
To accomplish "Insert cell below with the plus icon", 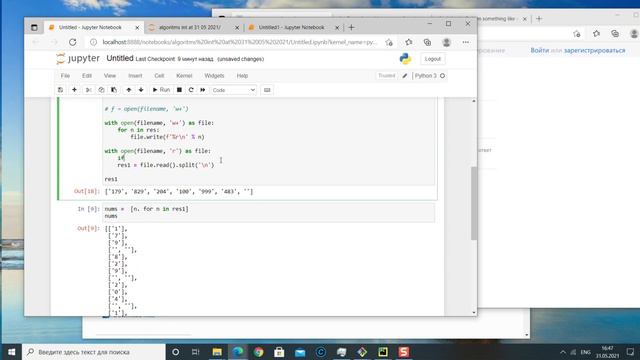I will (74, 90).
